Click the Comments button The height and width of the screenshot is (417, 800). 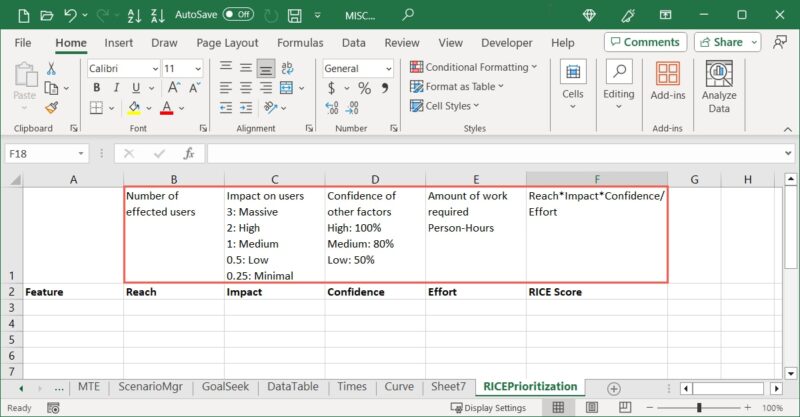(x=645, y=42)
